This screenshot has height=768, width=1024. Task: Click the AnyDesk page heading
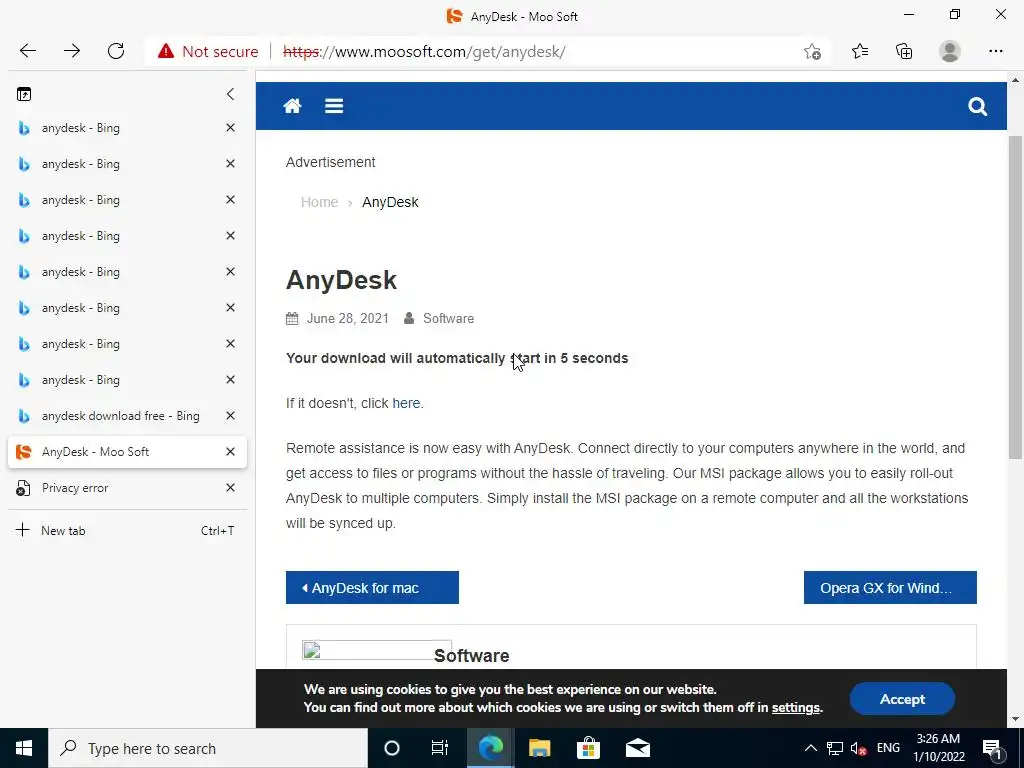(x=342, y=280)
